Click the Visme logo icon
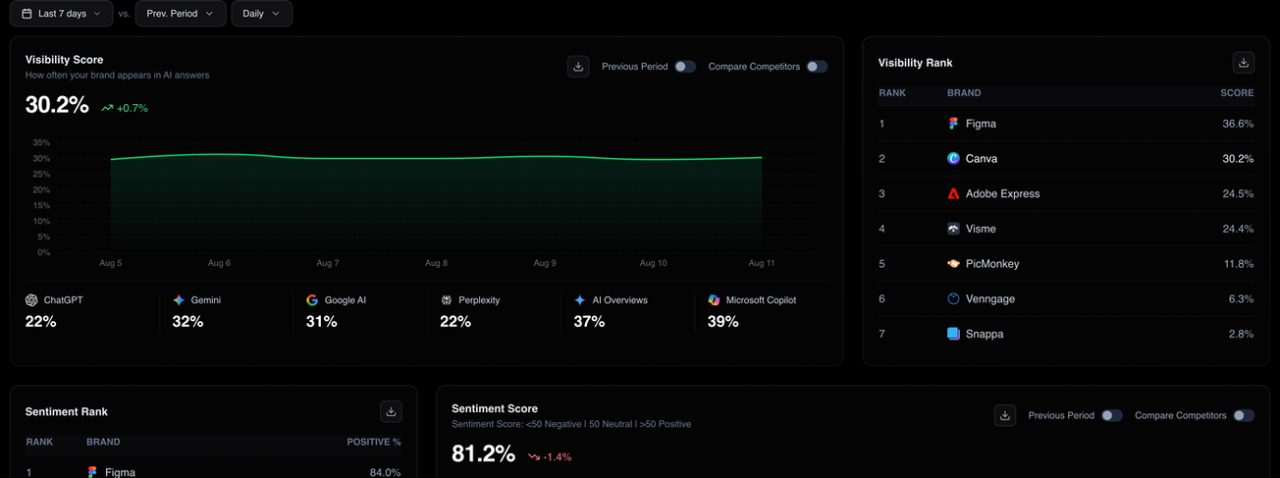 tap(954, 229)
